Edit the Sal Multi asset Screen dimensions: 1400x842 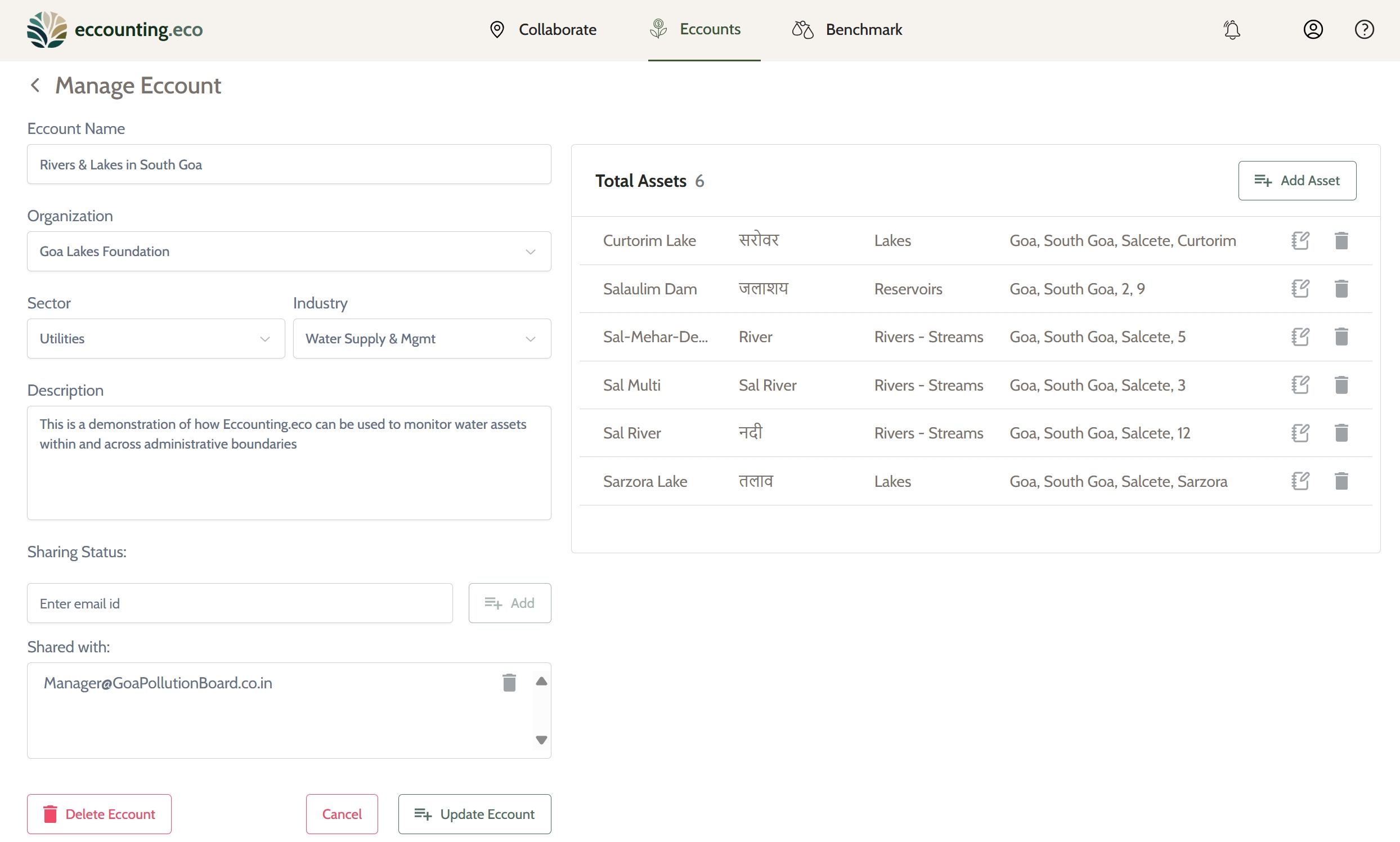[1300, 385]
